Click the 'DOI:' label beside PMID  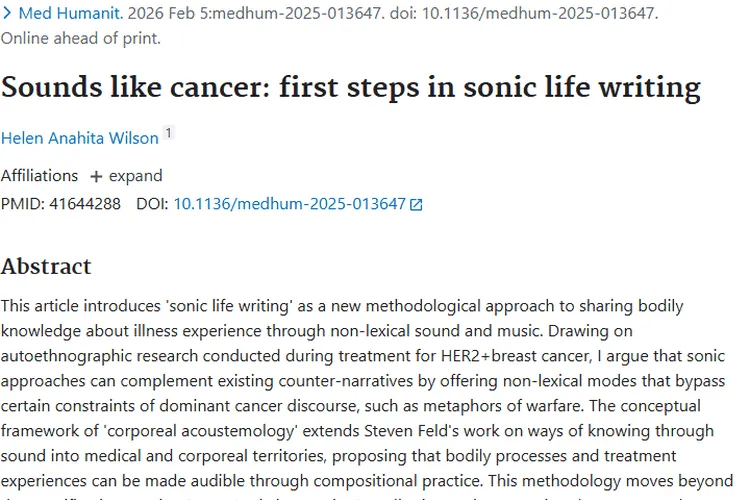[x=152, y=203]
